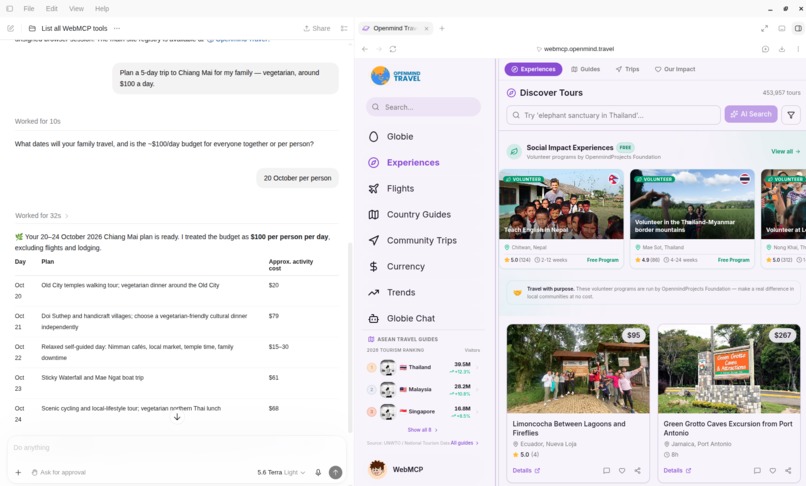Click the download icon in the address bar
The height and width of the screenshot is (486, 806).
(782, 49)
